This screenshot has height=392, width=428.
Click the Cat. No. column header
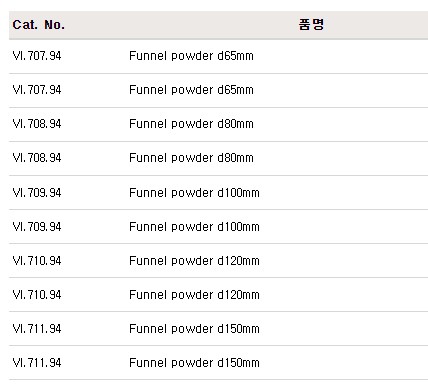(39, 25)
